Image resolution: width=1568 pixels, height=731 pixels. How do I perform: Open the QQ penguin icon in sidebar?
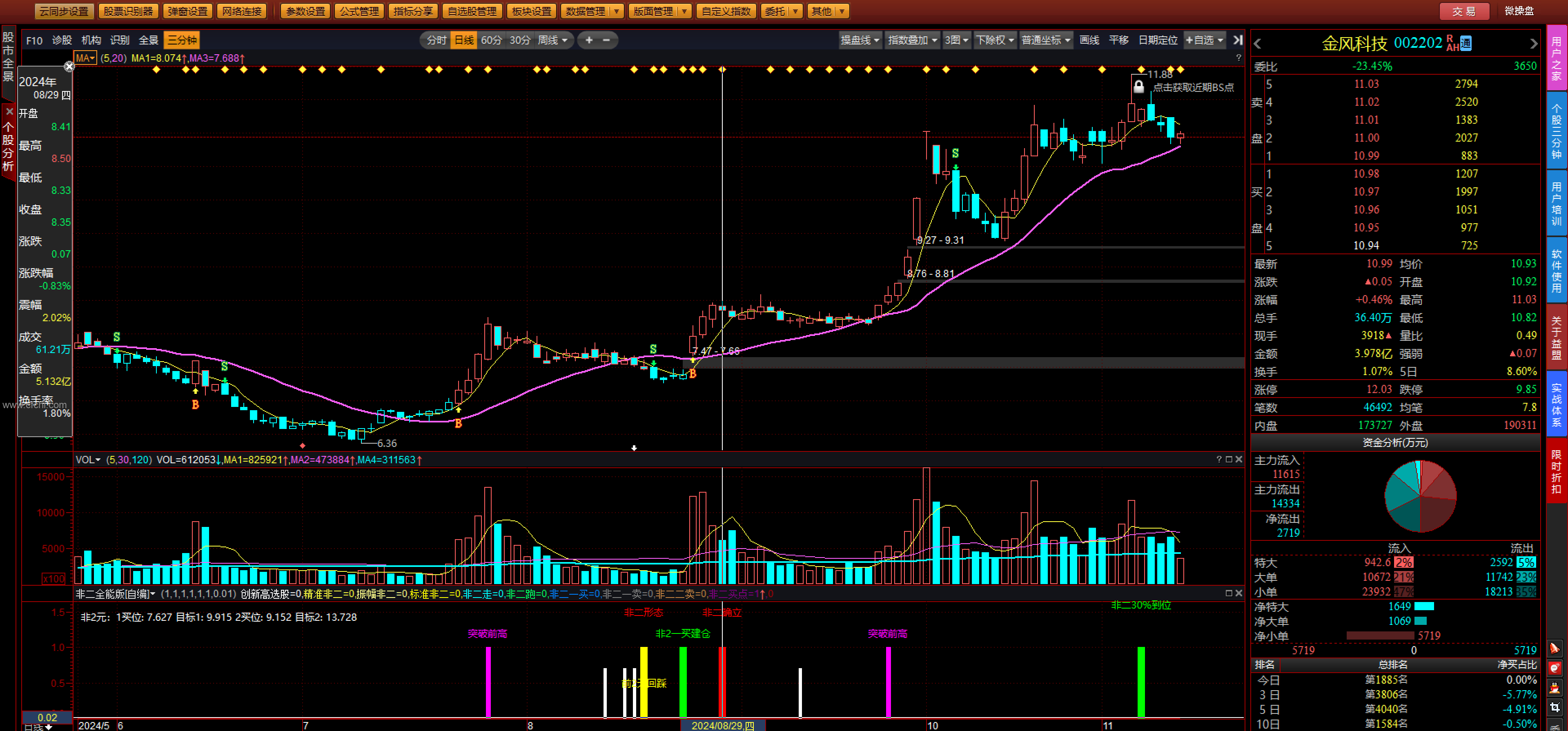[1555, 689]
